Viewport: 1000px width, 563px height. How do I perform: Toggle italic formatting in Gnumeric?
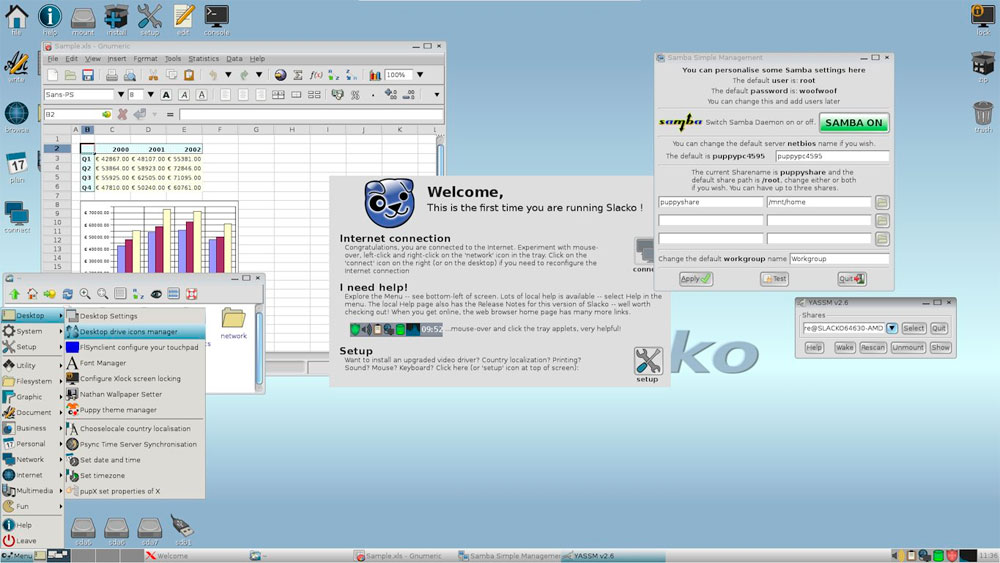coord(184,95)
